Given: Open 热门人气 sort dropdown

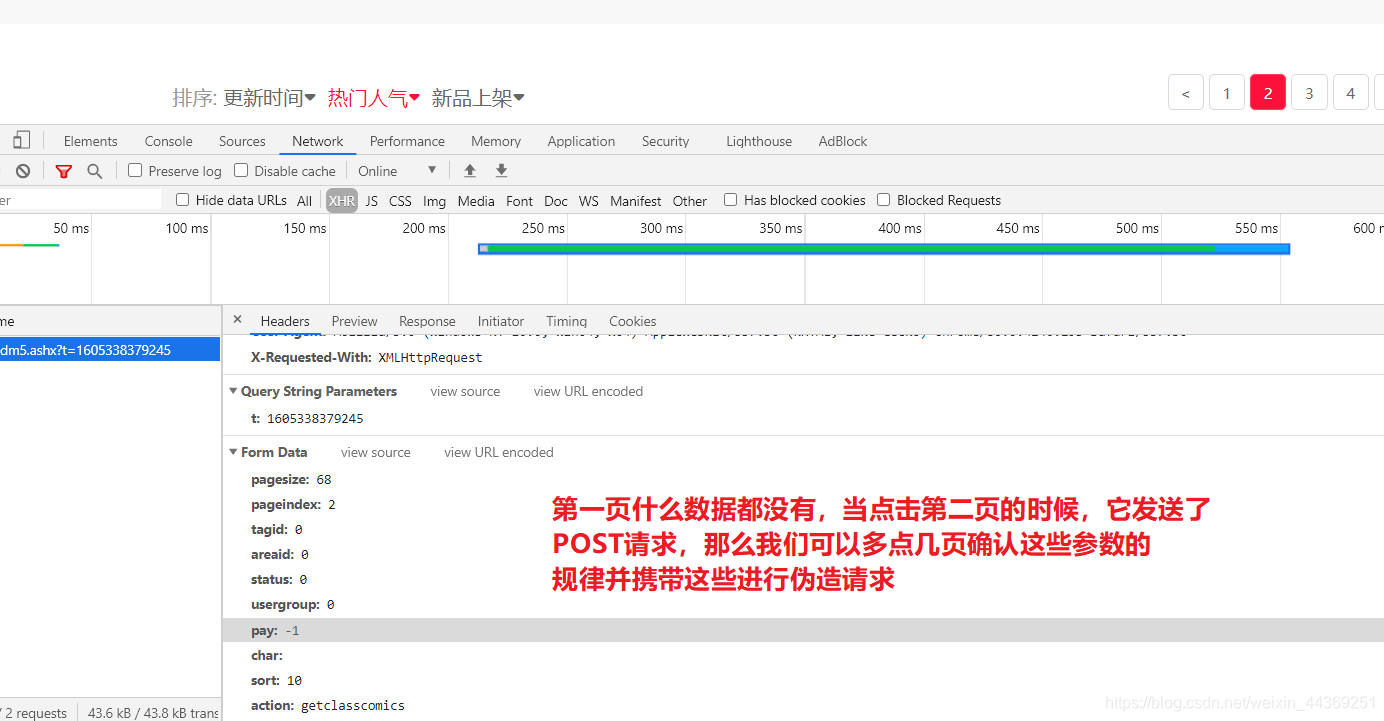Looking at the screenshot, I should (x=374, y=98).
